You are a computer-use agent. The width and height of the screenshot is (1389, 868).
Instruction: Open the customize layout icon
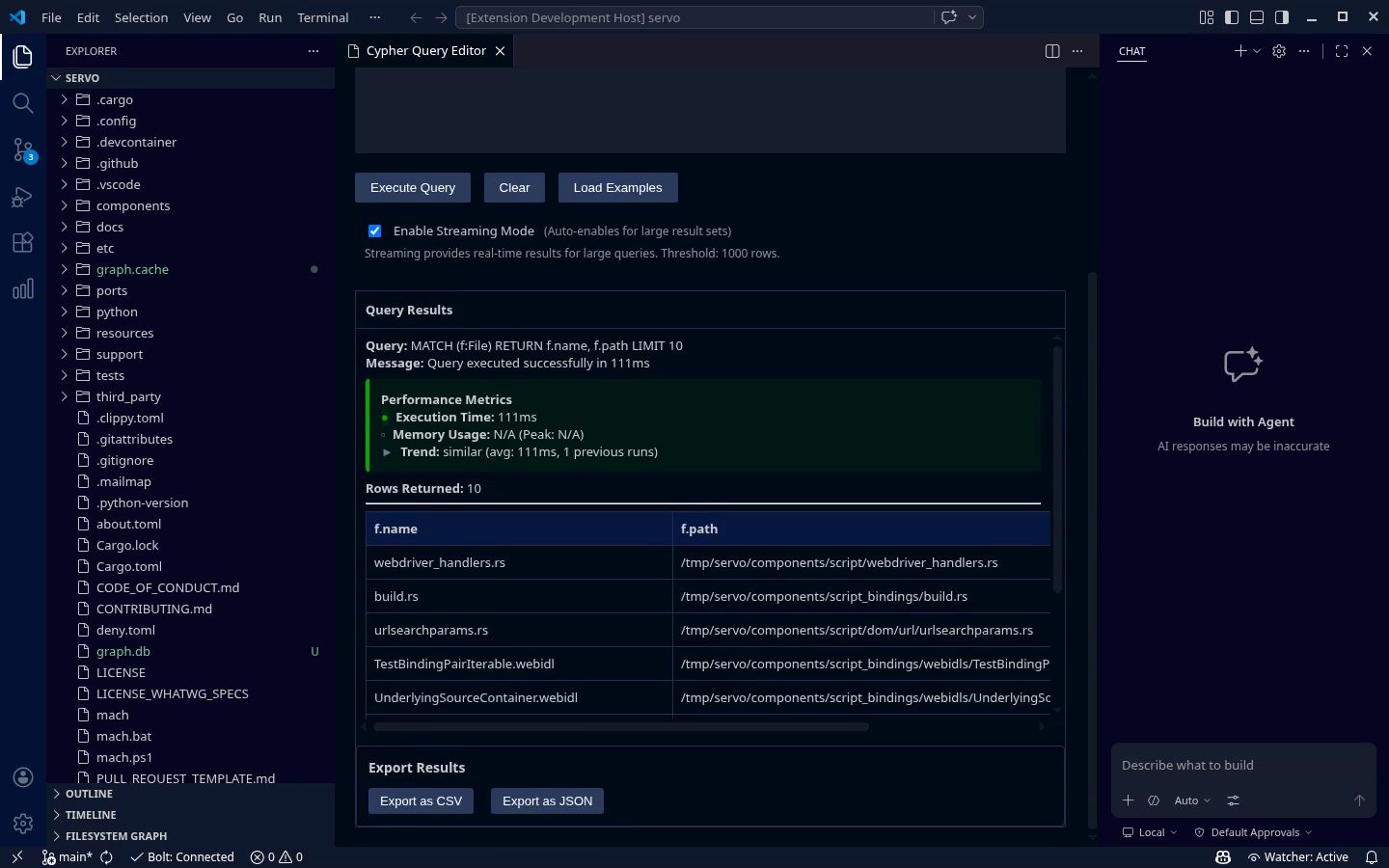coord(1206,17)
